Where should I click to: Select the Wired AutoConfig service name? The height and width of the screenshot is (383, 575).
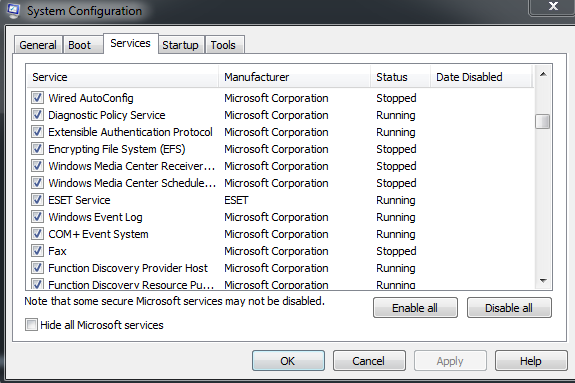91,98
